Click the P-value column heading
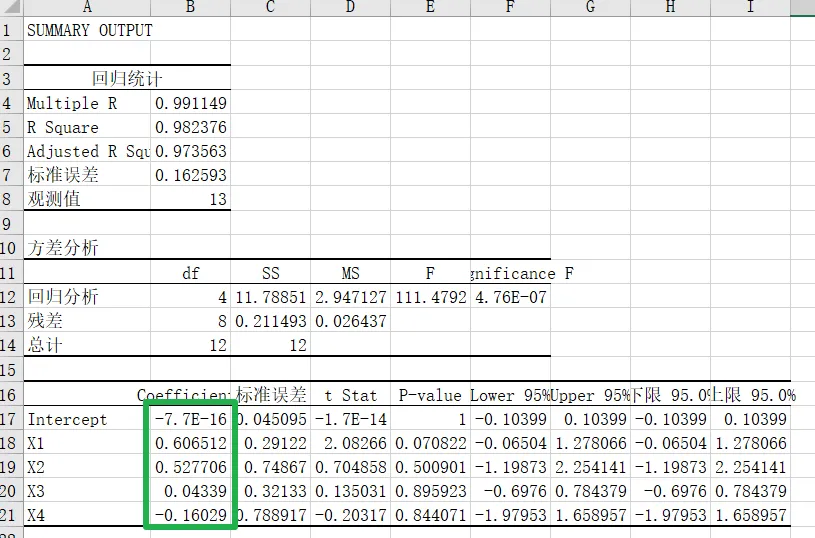Screen dimensions: 815x538 coord(430,394)
